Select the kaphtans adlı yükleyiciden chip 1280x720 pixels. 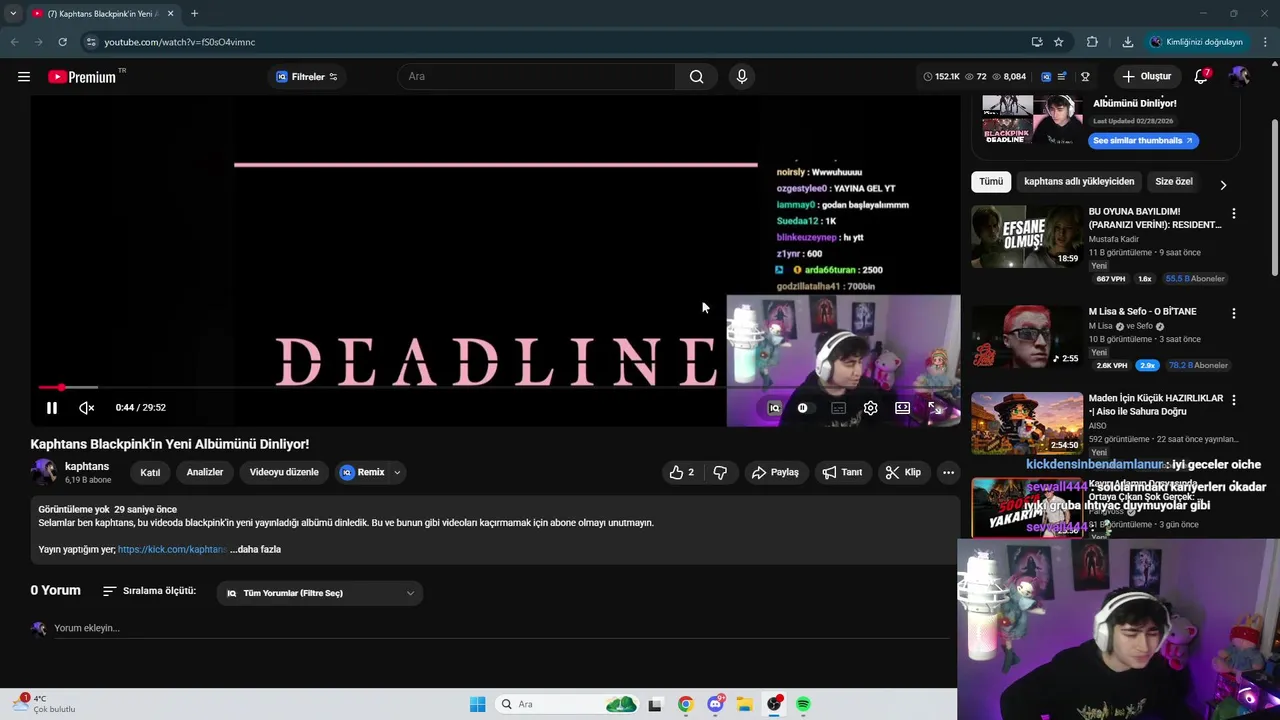click(x=1079, y=181)
